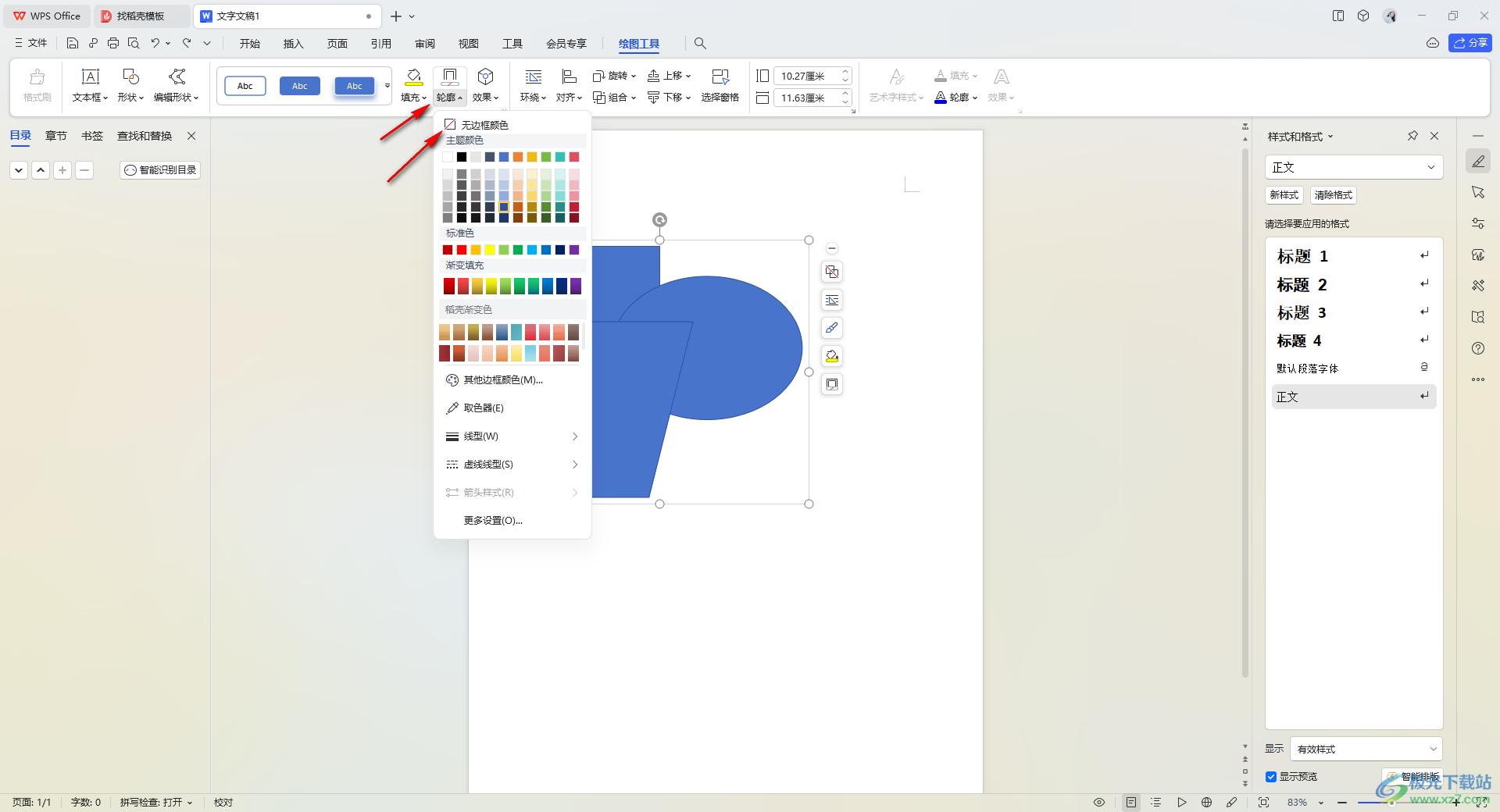Open the new tab plus dropdown arrow
The height and width of the screenshot is (812, 1500).
point(412,16)
